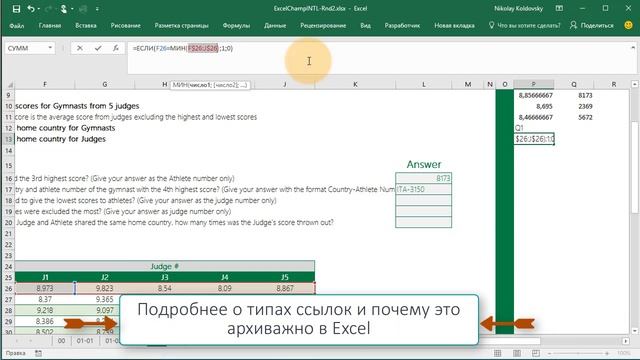Click the empty answer cell in row 18
The image size is (640, 360).
(x=424, y=200)
